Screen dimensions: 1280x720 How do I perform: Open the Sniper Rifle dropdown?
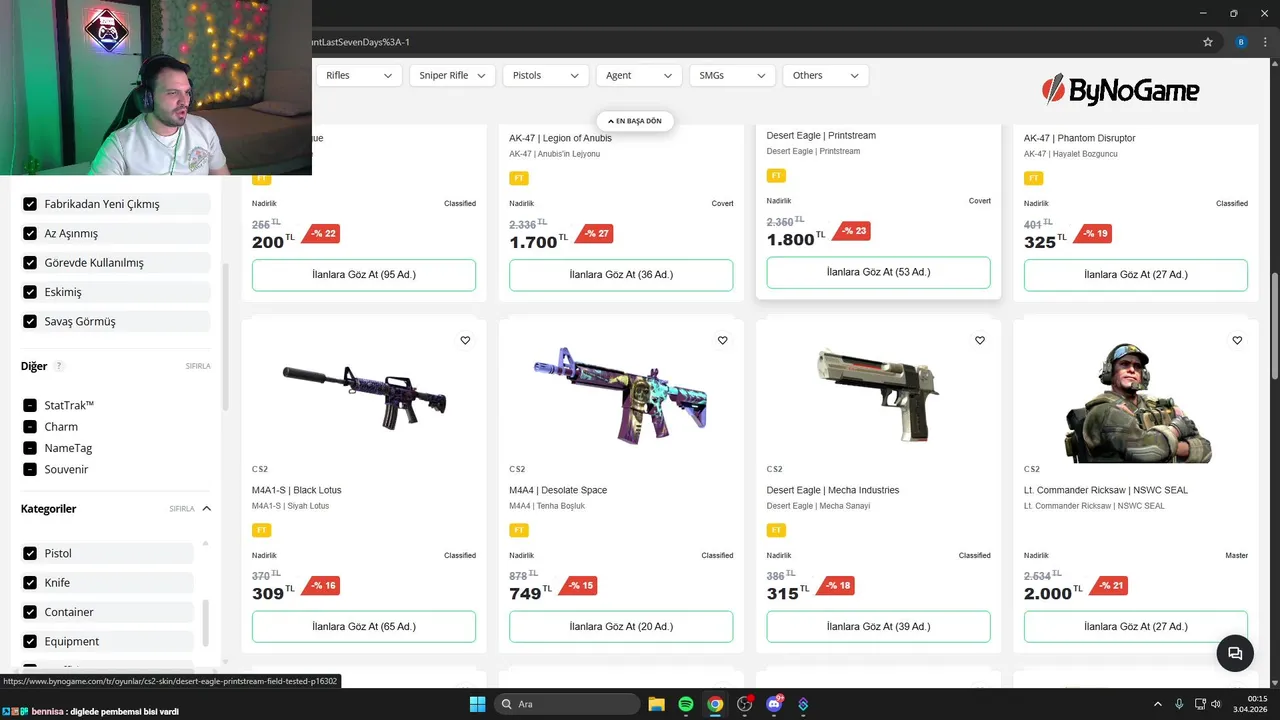pyautogui.click(x=452, y=75)
